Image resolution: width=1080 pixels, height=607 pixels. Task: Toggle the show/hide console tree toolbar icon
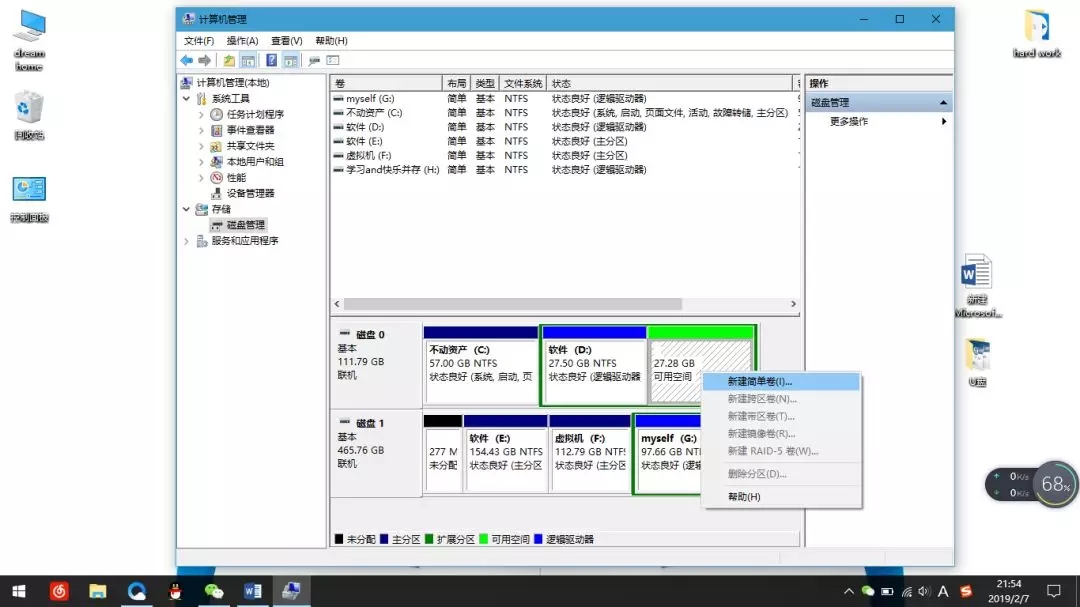coord(246,60)
